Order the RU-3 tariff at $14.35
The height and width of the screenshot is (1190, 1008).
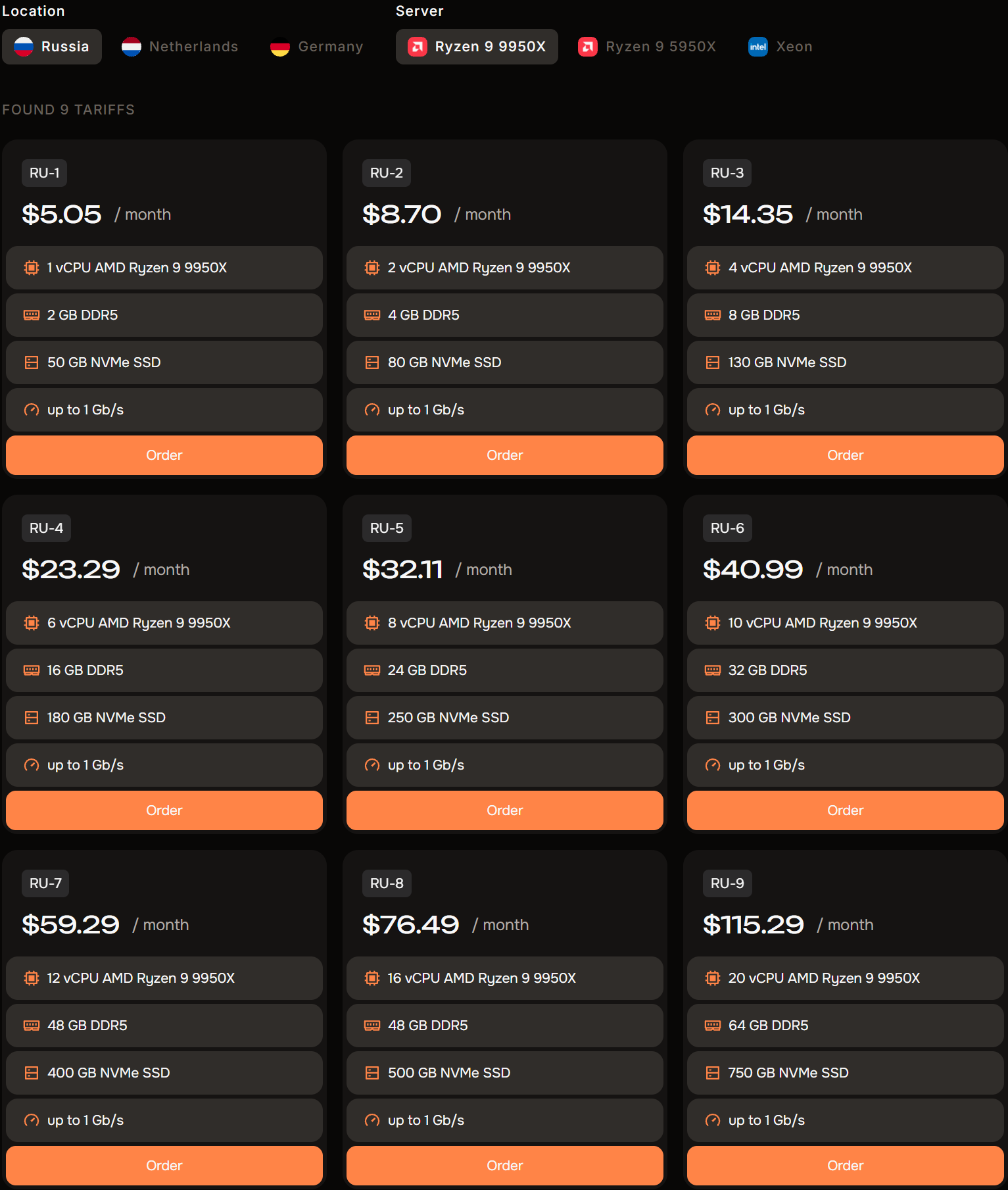[x=846, y=455]
